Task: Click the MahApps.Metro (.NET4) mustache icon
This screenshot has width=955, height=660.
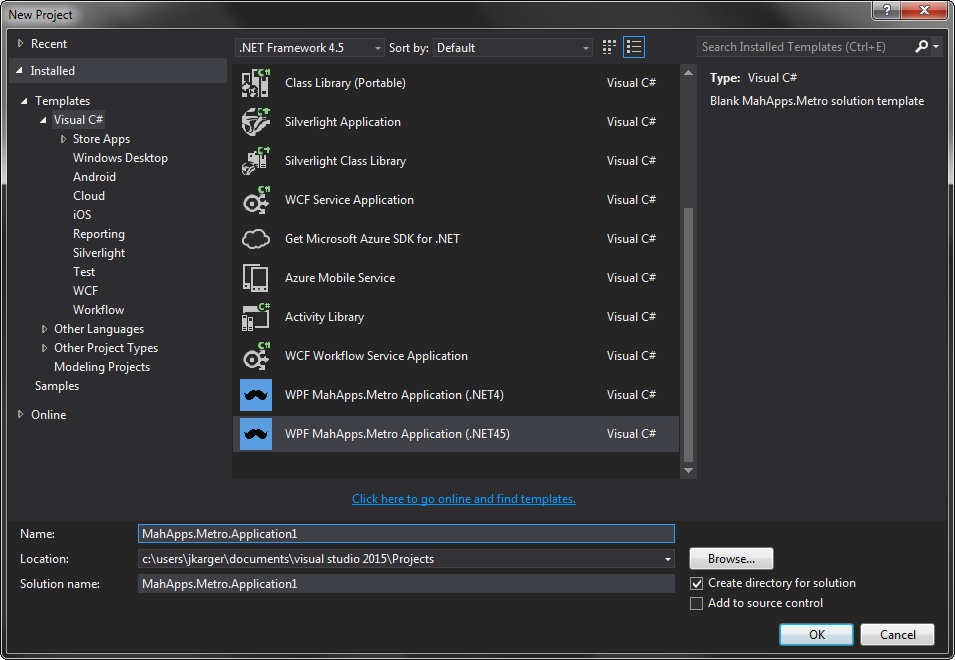Action: tap(256, 395)
